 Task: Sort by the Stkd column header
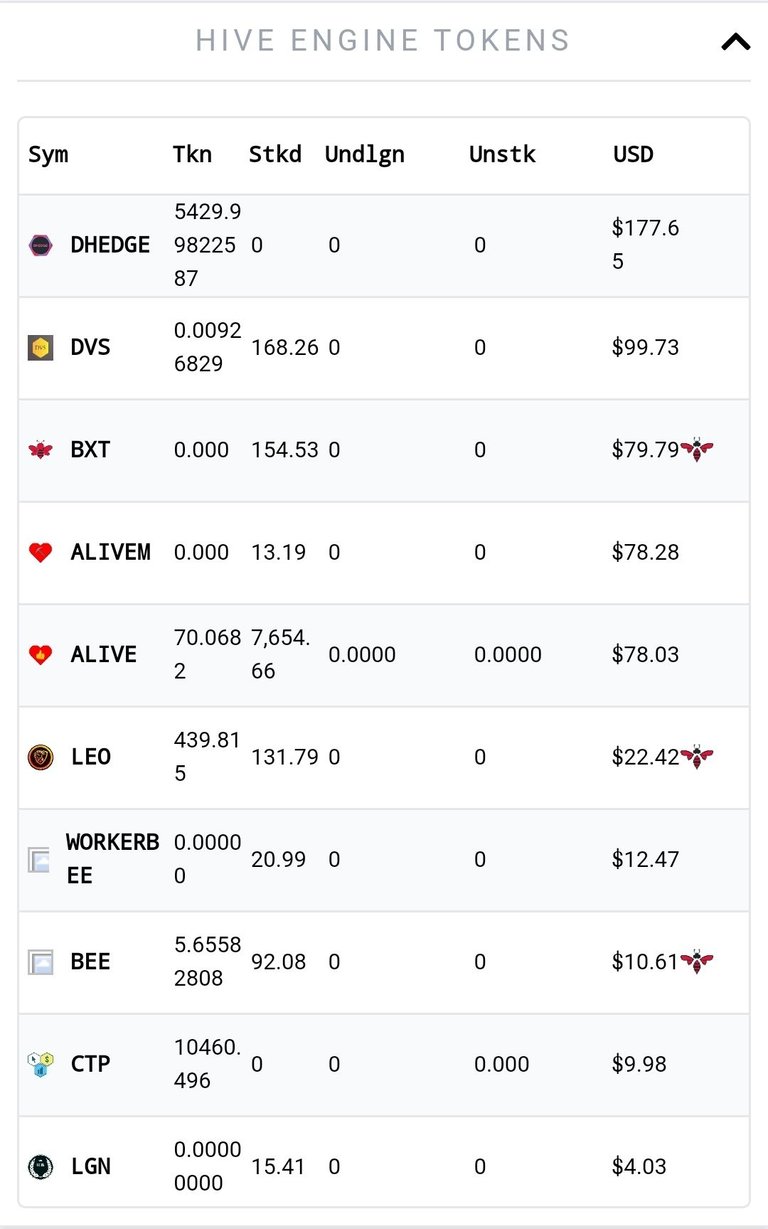[275, 154]
